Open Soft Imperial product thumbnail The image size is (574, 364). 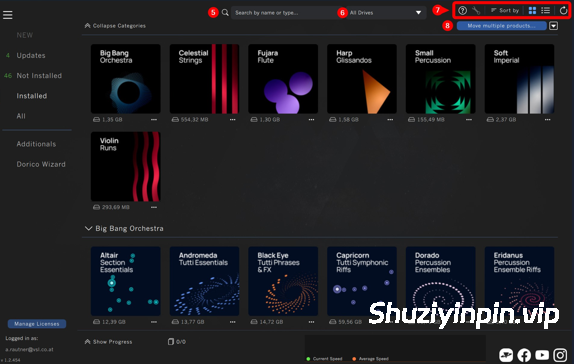tap(519, 79)
